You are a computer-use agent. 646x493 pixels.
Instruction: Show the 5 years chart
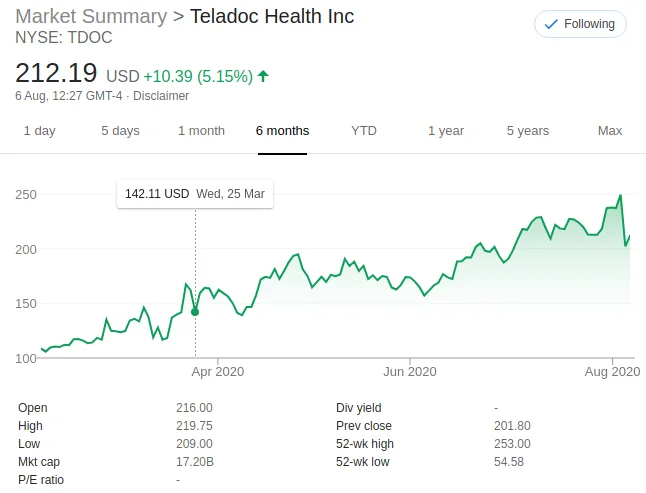click(527, 131)
